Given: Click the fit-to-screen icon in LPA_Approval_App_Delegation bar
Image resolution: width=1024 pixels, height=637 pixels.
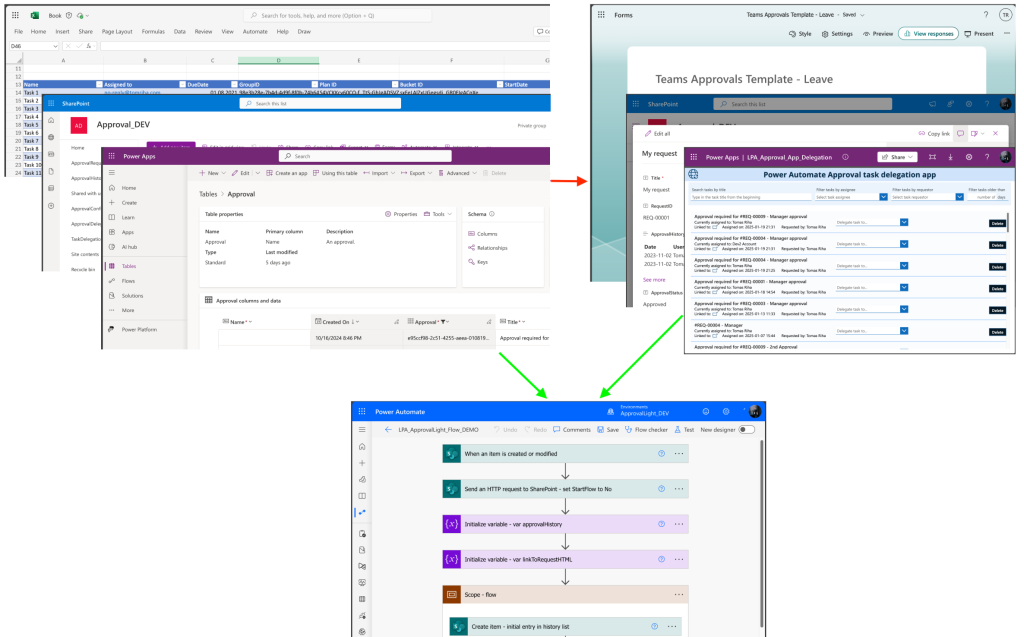Looking at the screenshot, I should 932,157.
